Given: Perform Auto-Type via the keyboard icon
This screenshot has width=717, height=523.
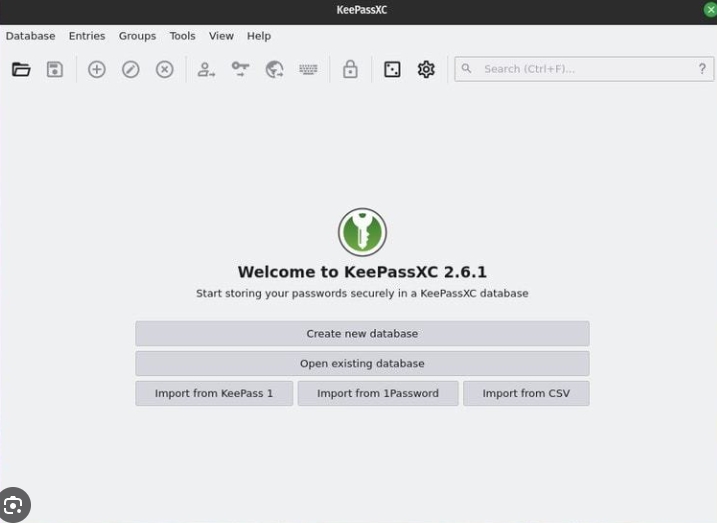Looking at the screenshot, I should [x=308, y=69].
